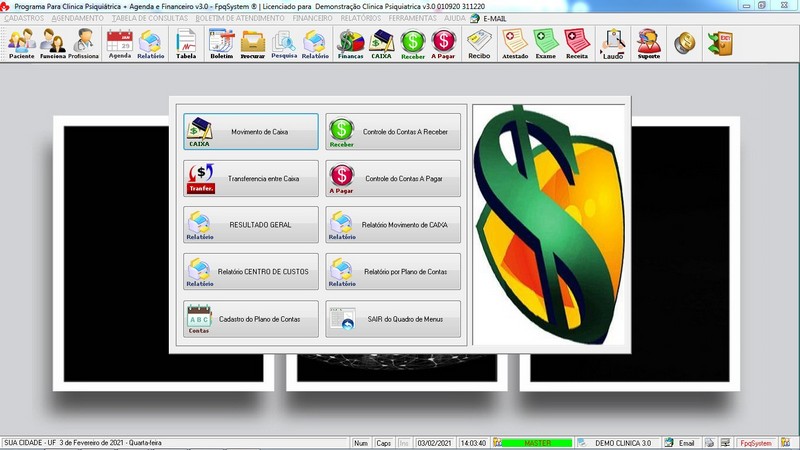The width and height of the screenshot is (800, 450).
Task: Click the Relatório icon next to Agenda
Action: [x=151, y=44]
